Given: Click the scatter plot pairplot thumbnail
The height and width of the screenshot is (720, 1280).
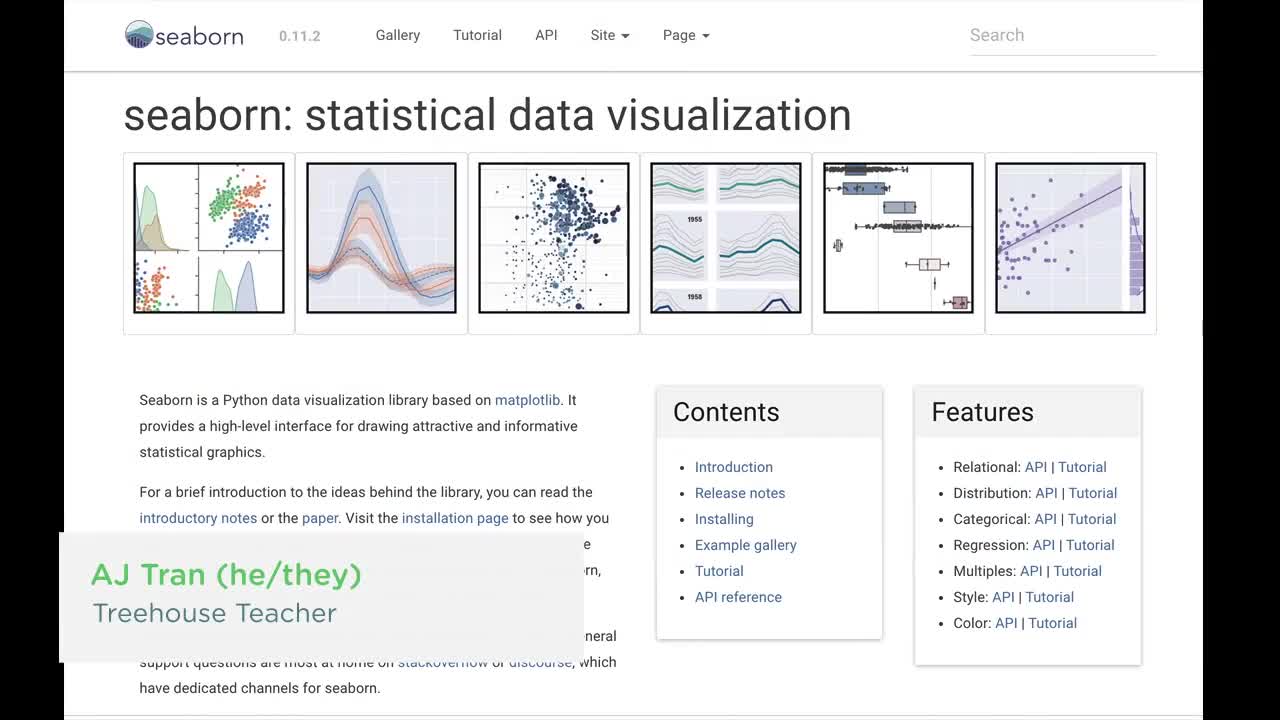Looking at the screenshot, I should tap(207, 241).
